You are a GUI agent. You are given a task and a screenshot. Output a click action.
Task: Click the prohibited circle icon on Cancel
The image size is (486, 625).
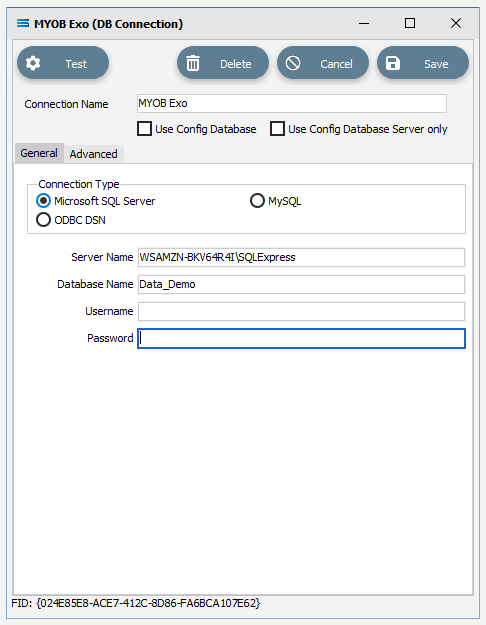pos(293,63)
